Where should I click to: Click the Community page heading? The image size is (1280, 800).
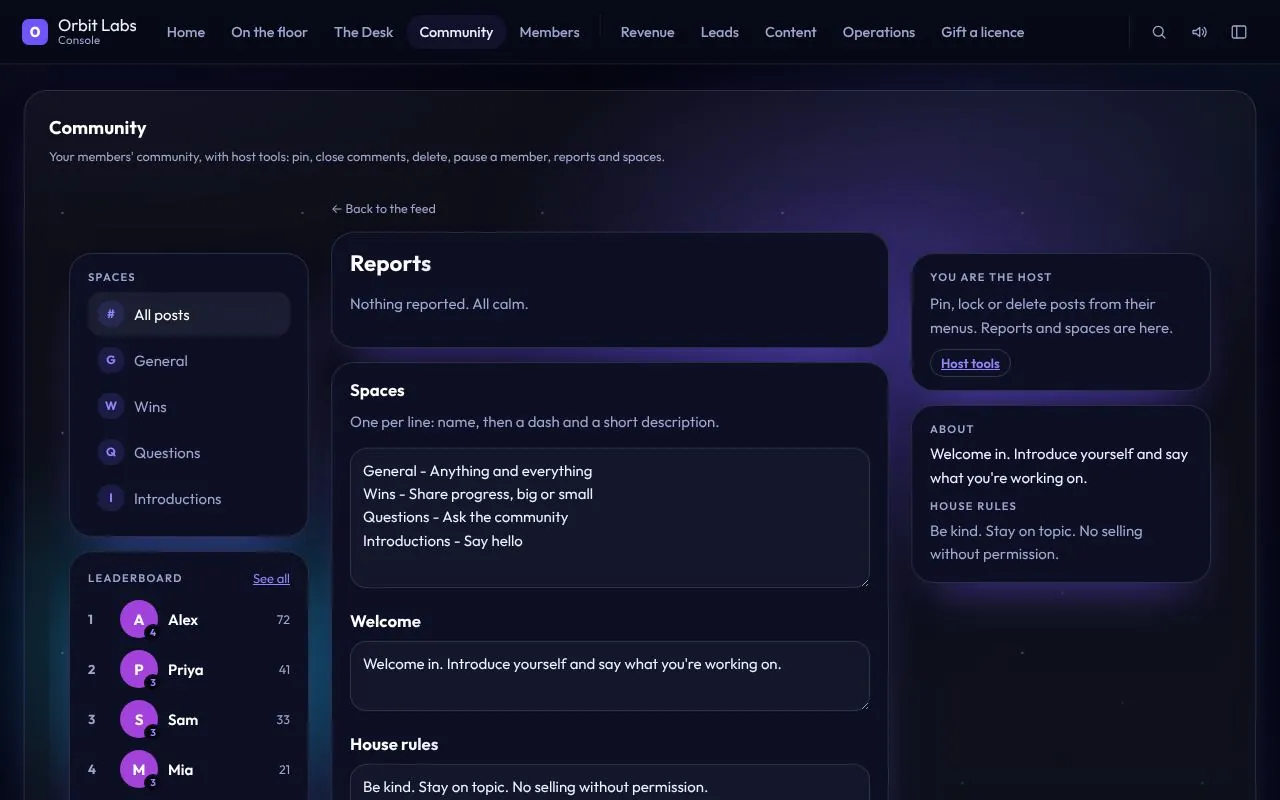(98, 128)
